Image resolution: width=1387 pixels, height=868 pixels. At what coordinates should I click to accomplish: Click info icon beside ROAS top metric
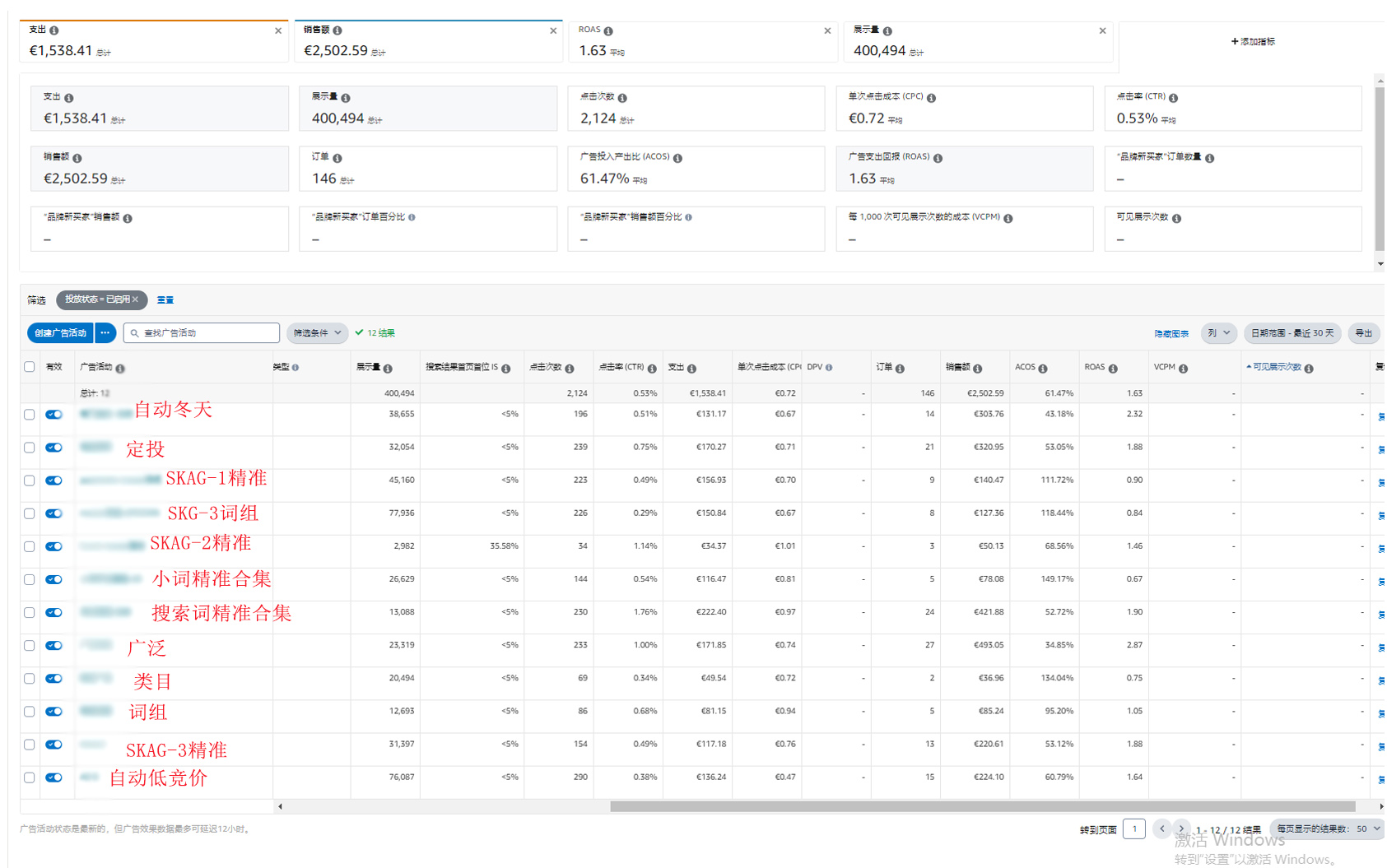pyautogui.click(x=608, y=31)
